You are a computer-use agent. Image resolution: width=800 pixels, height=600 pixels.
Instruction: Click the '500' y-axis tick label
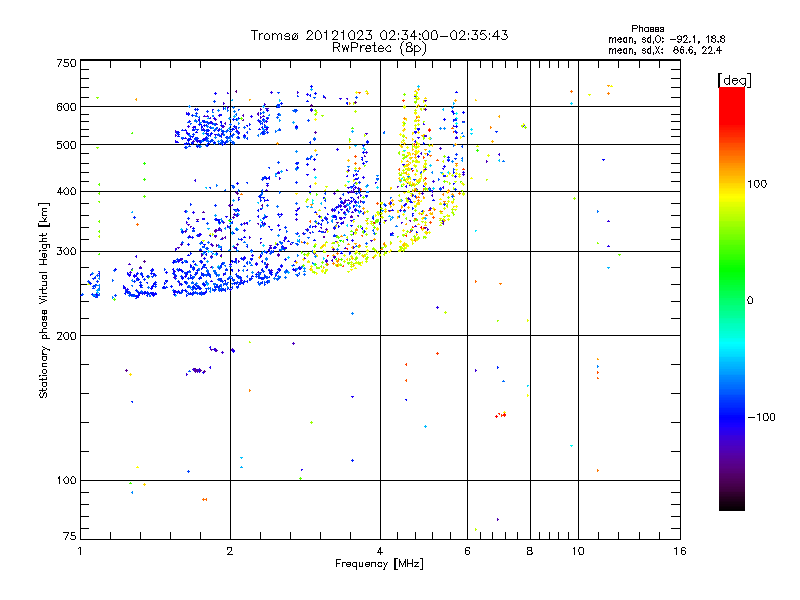coord(67,145)
